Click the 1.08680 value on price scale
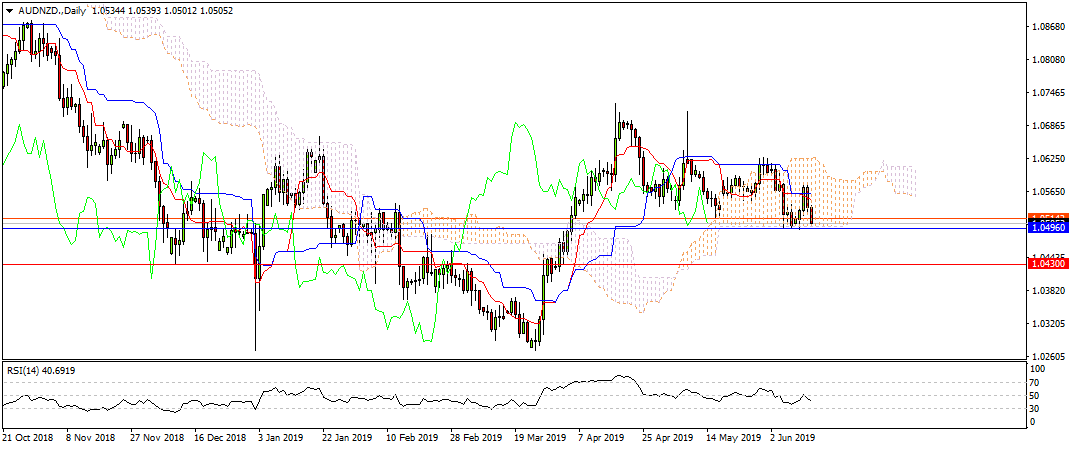1072x449 pixels. [x=1048, y=27]
